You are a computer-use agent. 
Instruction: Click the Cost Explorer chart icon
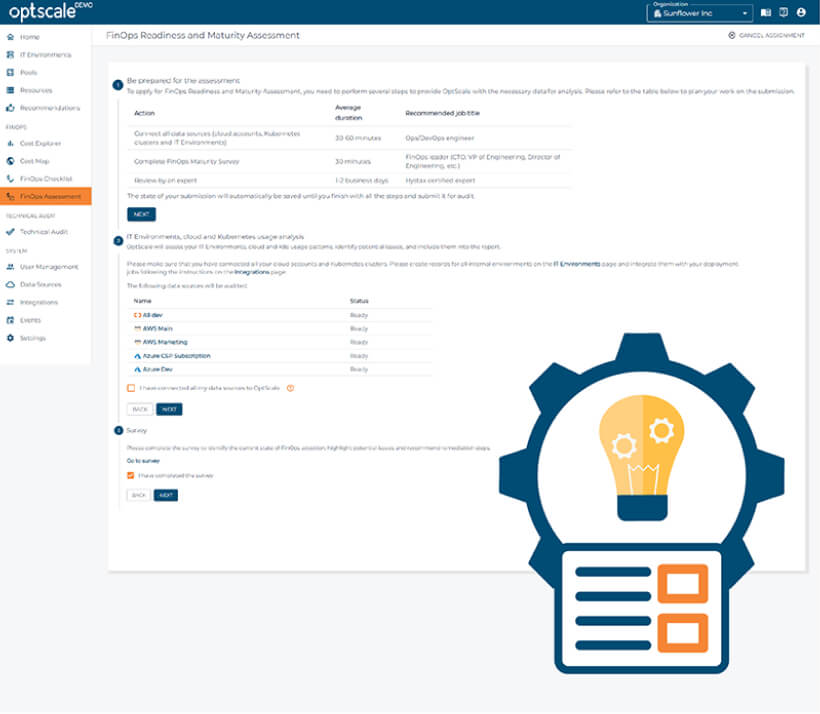(x=10, y=143)
